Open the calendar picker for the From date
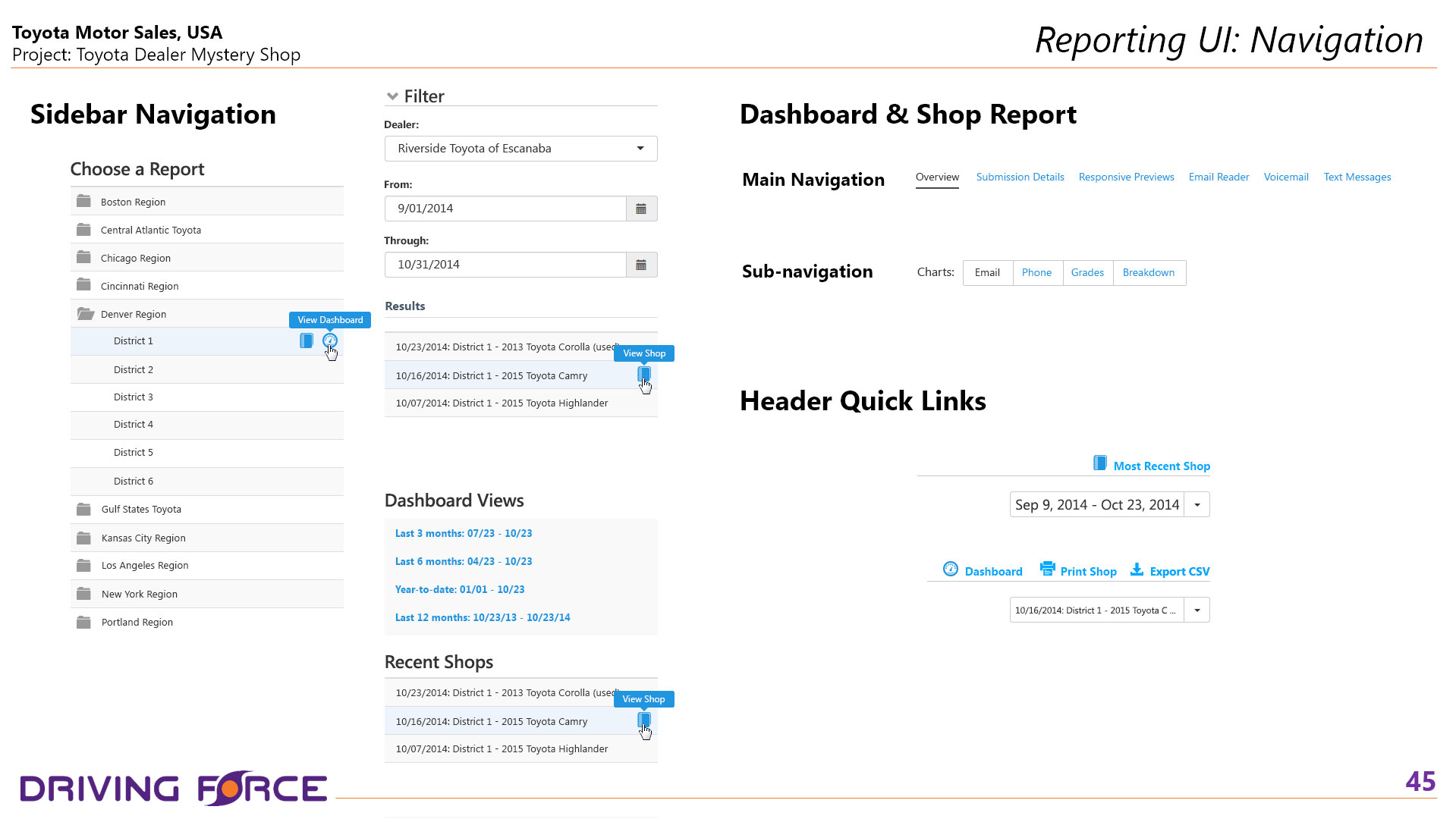The image size is (1456, 819). [641, 209]
